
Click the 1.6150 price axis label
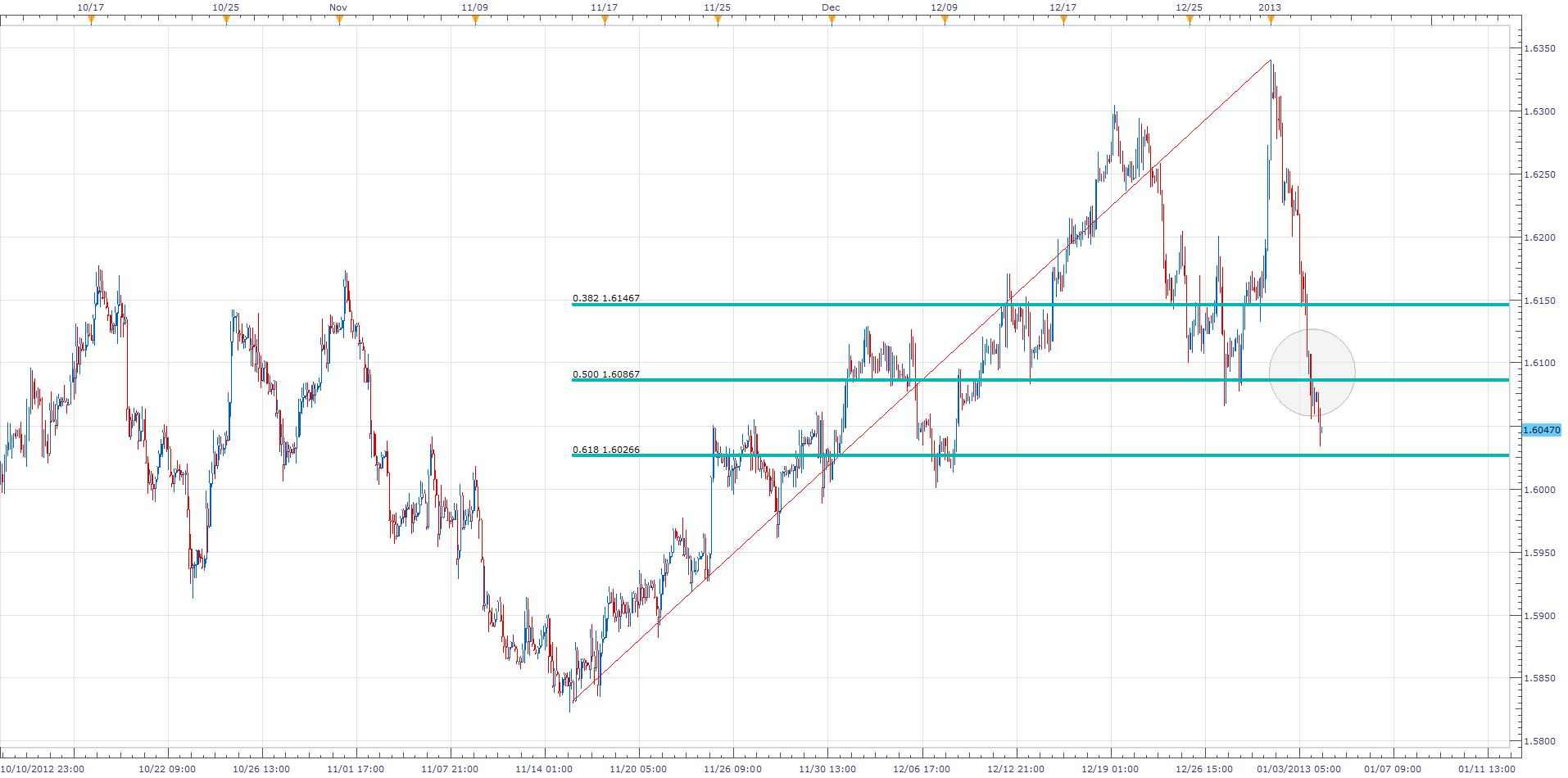pos(1539,301)
